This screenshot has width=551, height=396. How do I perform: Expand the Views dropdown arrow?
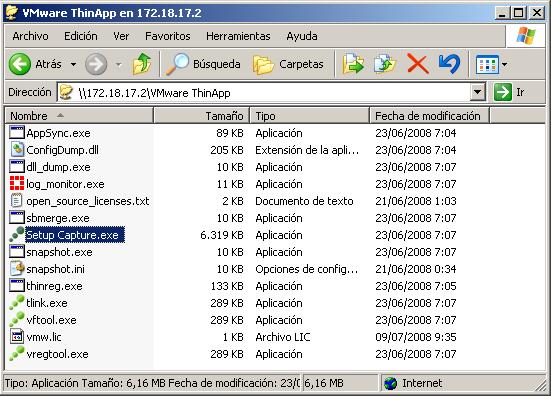505,64
